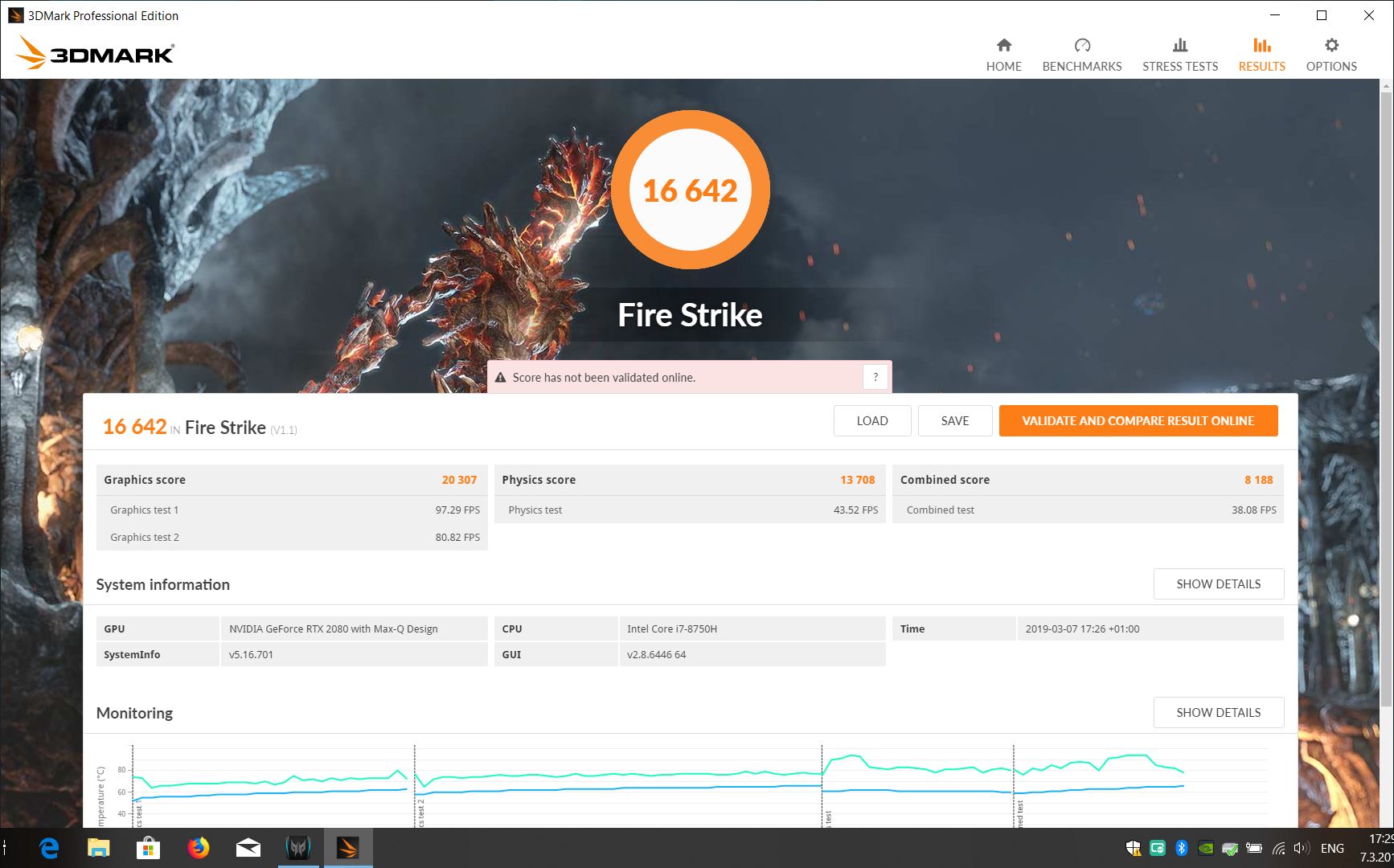Open Options gear settings

[1331, 46]
